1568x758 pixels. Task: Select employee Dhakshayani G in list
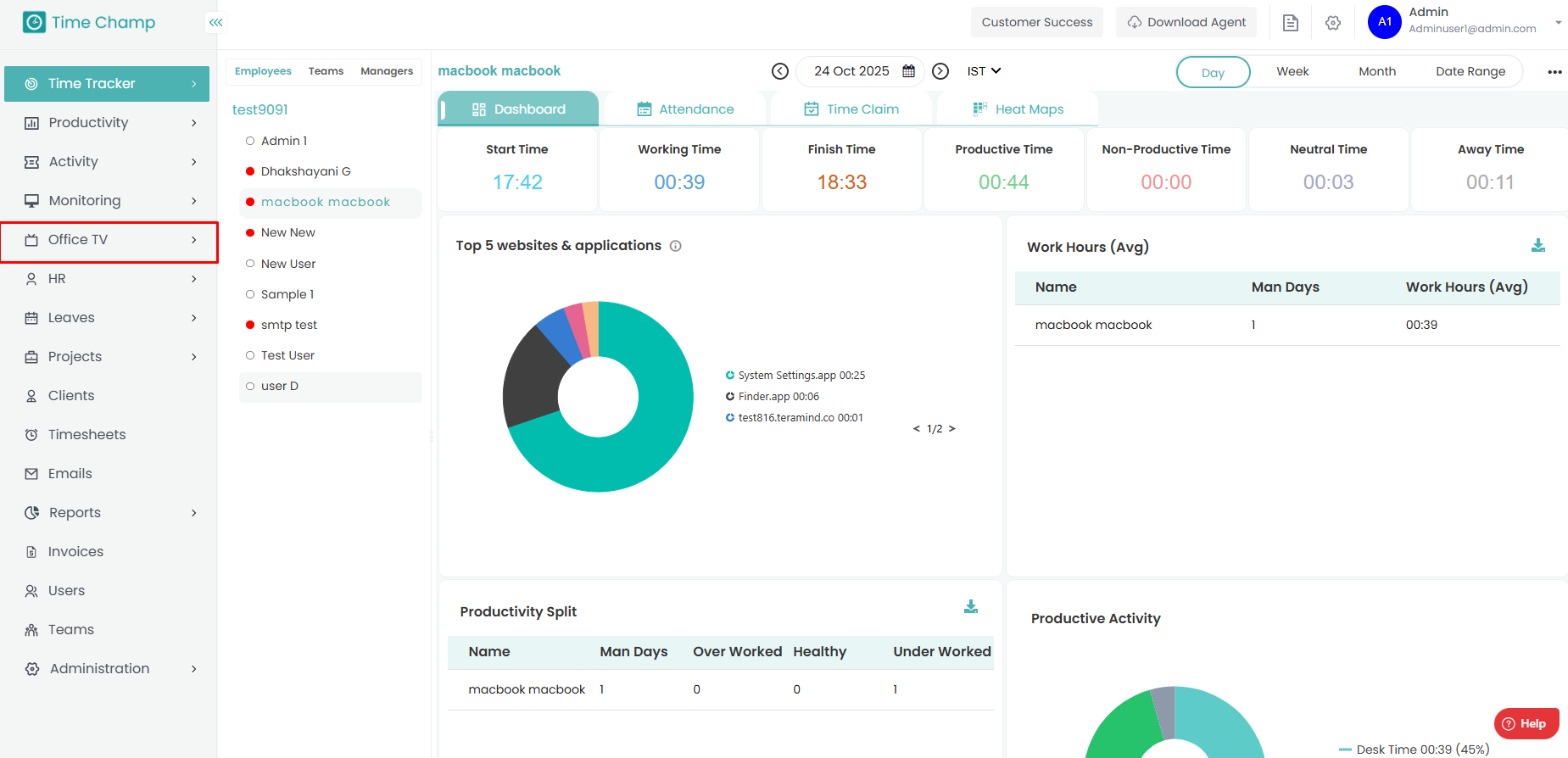(305, 171)
